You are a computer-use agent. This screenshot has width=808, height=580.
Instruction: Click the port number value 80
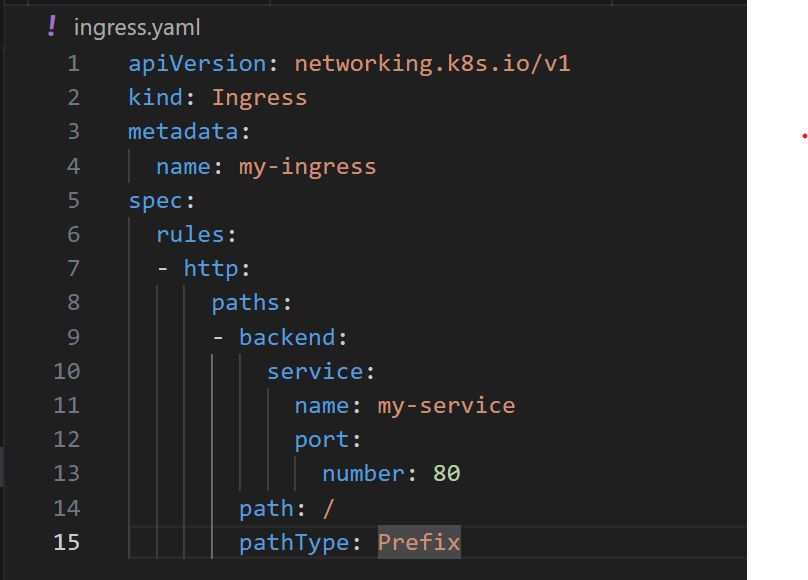(x=447, y=473)
